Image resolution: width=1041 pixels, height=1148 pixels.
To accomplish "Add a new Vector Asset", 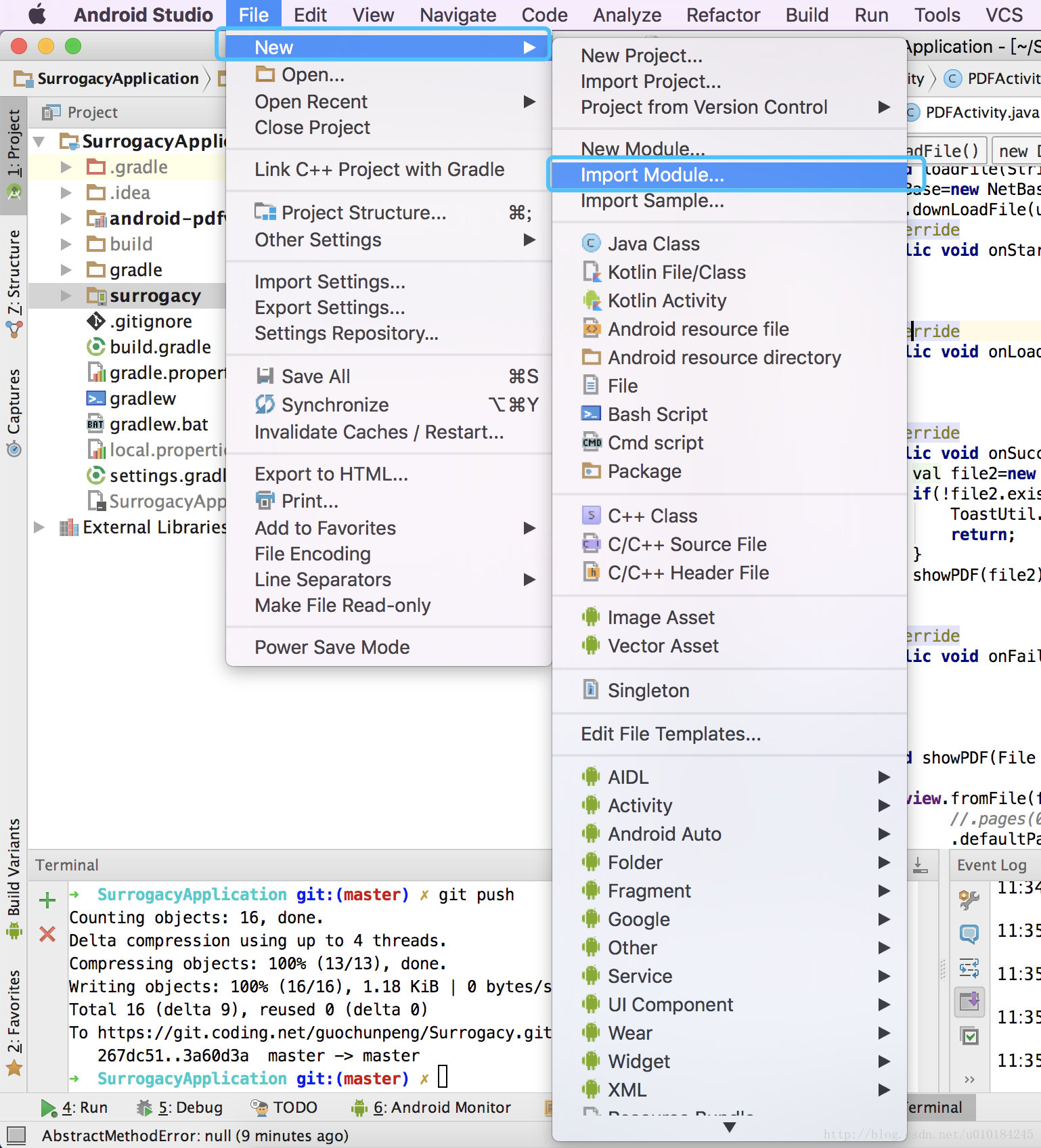I will [730, 646].
